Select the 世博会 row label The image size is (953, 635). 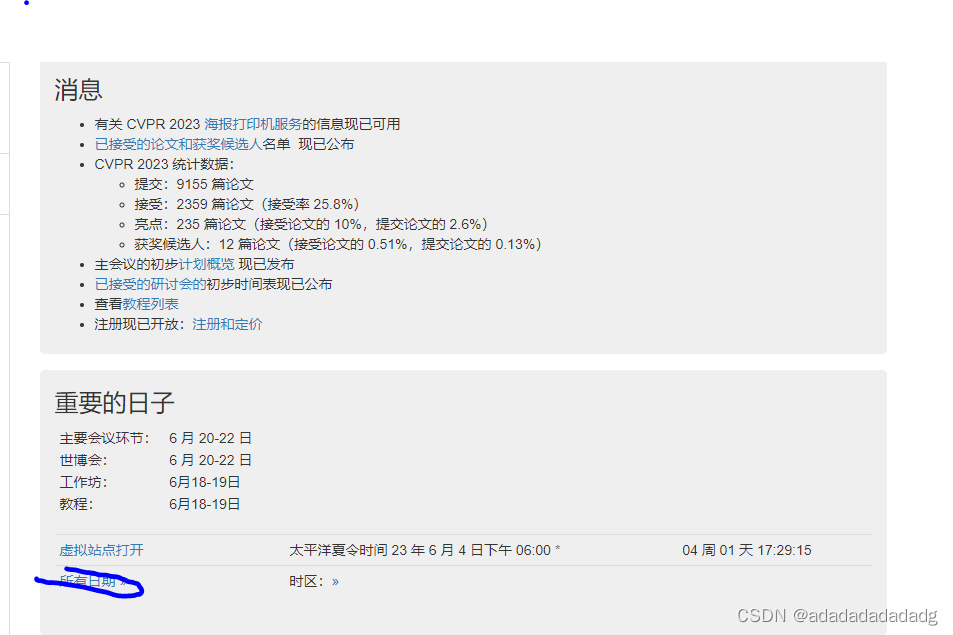(83, 460)
